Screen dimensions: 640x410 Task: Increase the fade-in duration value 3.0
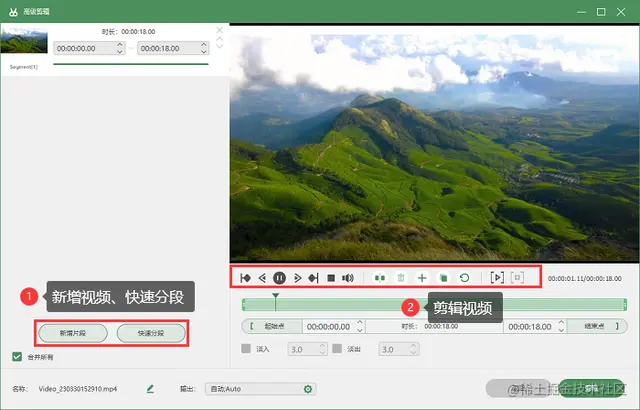pos(322,346)
